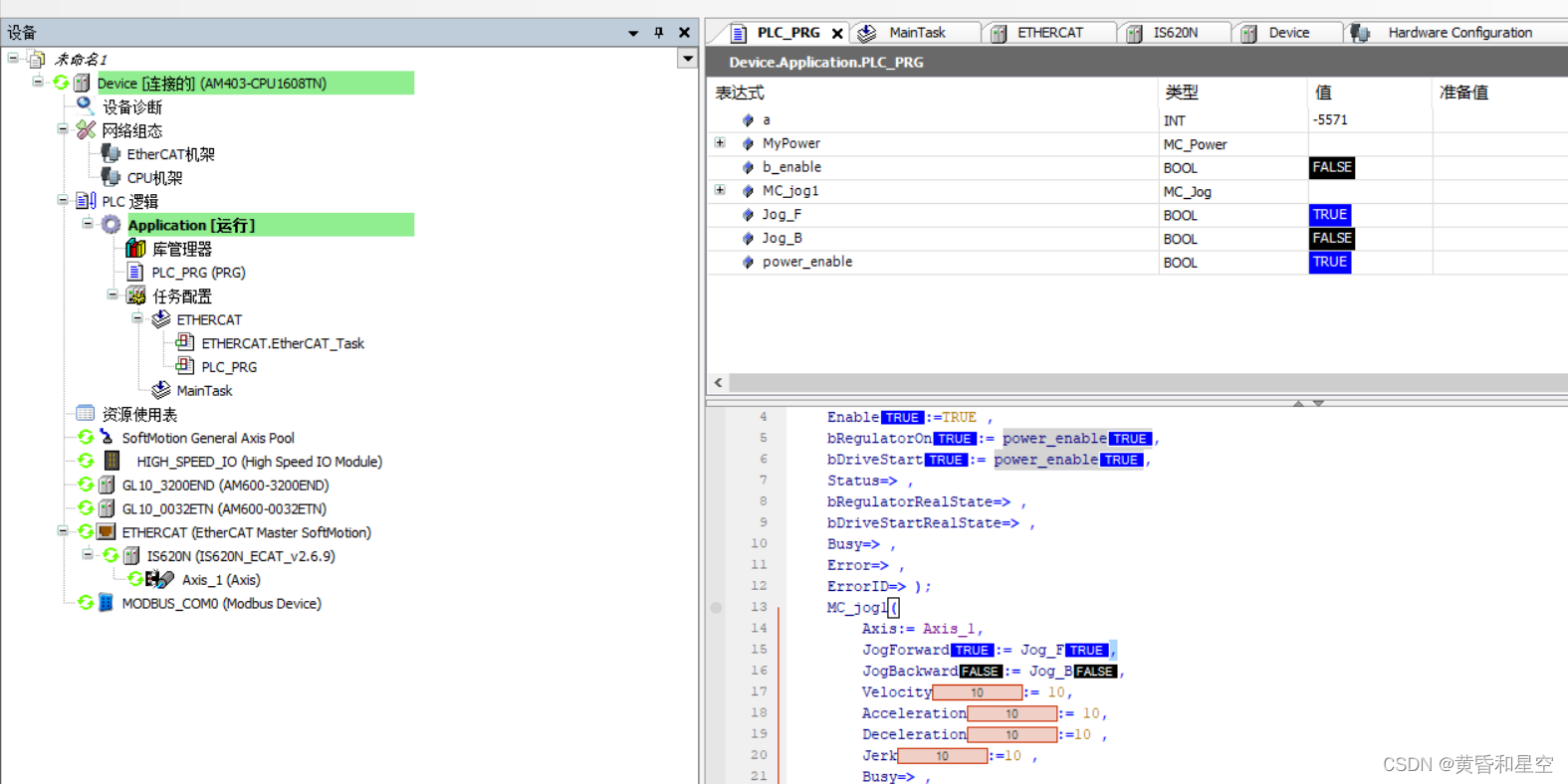Collapse the Application node
The height and width of the screenshot is (784, 1568).
tap(88, 224)
